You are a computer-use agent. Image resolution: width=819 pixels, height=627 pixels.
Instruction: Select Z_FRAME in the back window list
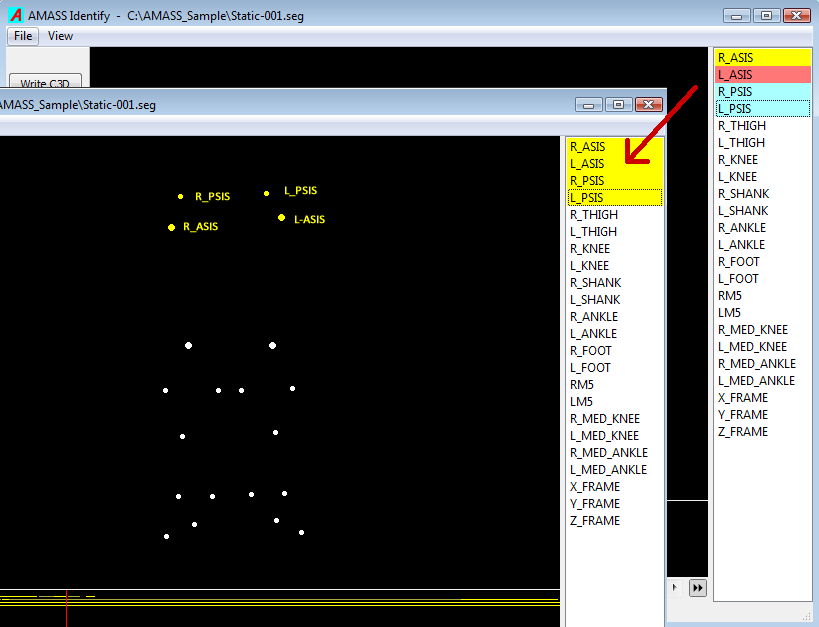[x=763, y=432]
